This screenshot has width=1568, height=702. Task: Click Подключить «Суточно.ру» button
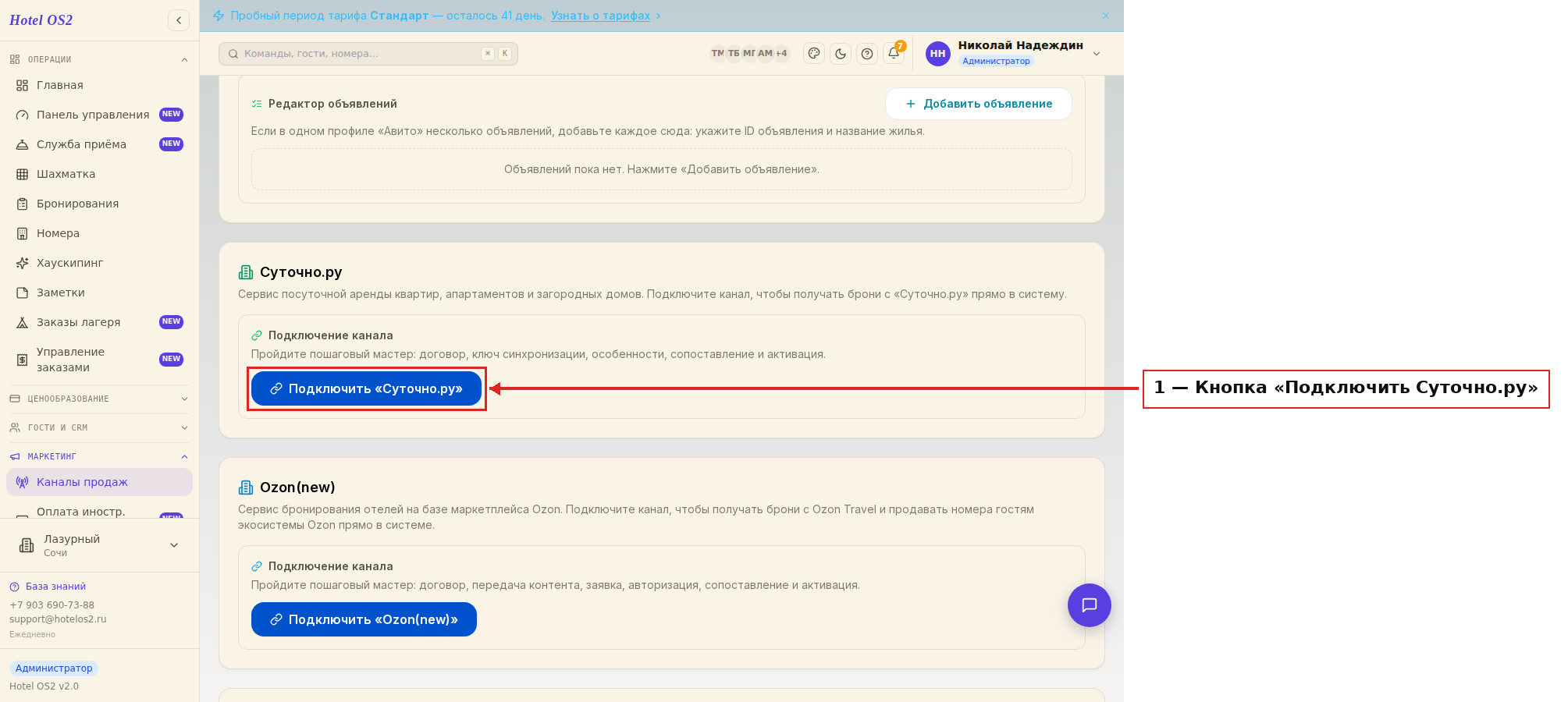coord(366,388)
